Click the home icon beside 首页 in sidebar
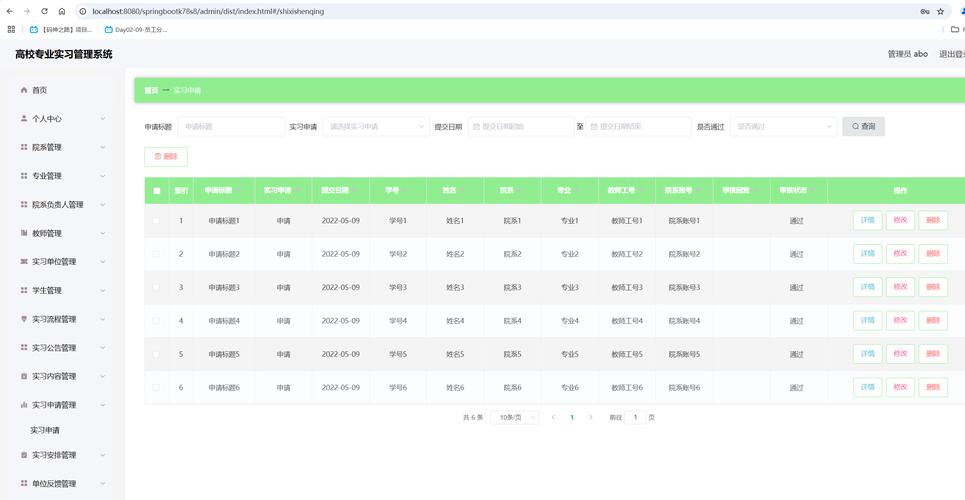 (x=24, y=90)
